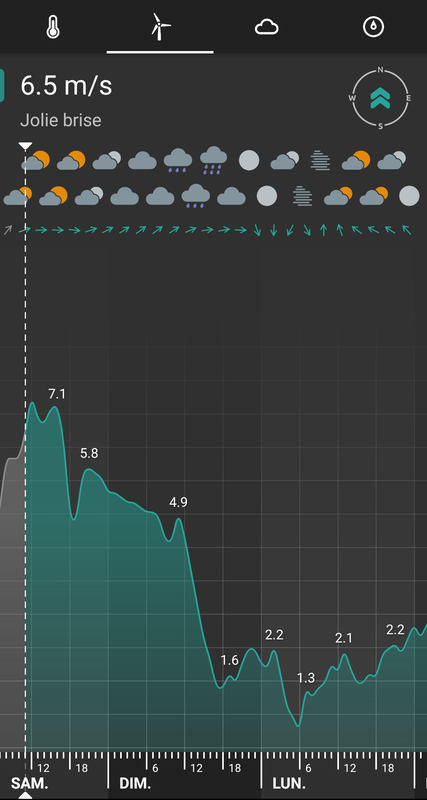This screenshot has width=427, height=800.
Task: Select the wind turbine tab
Action: point(160,27)
